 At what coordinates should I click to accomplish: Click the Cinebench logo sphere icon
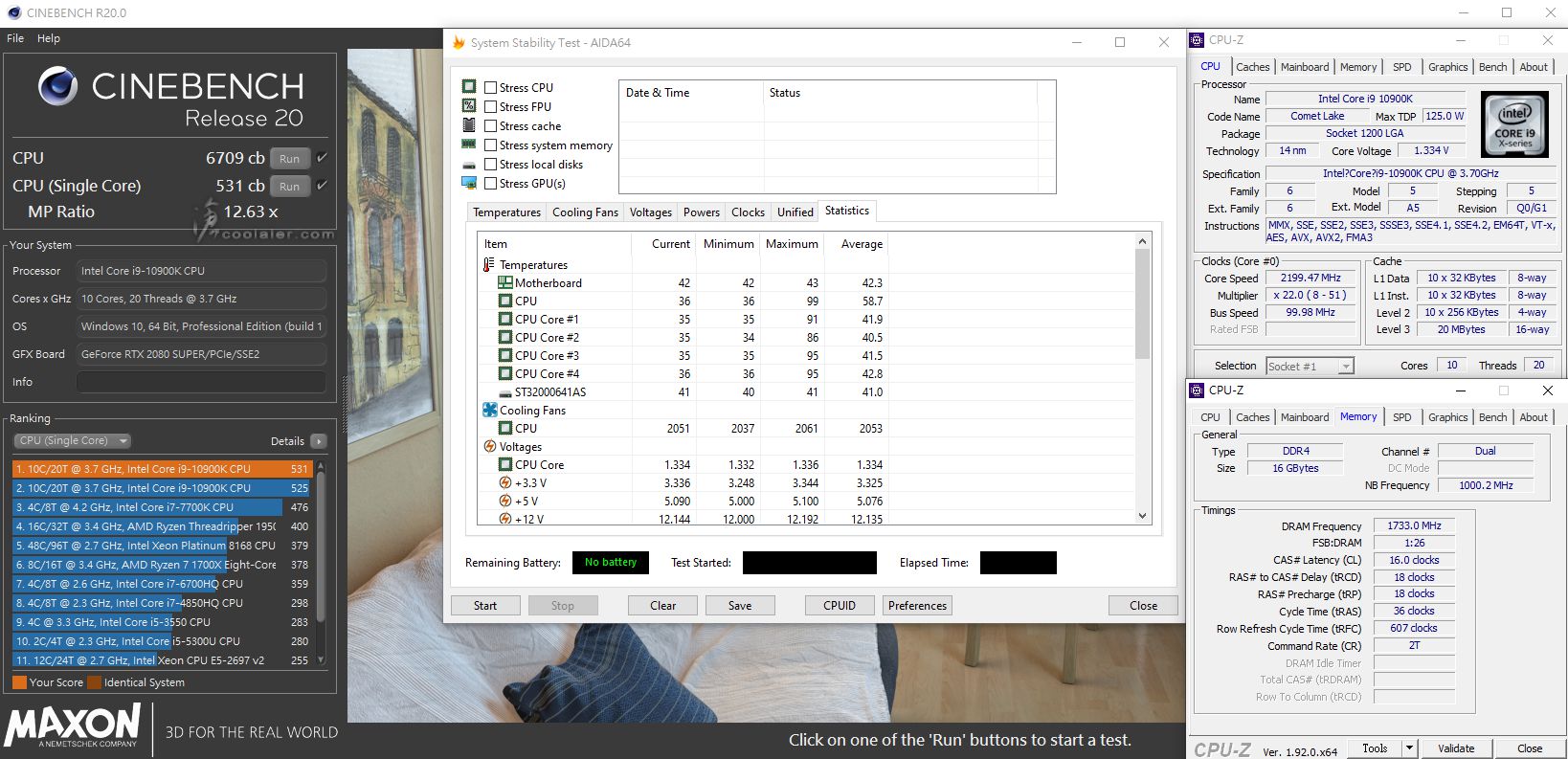click(58, 86)
